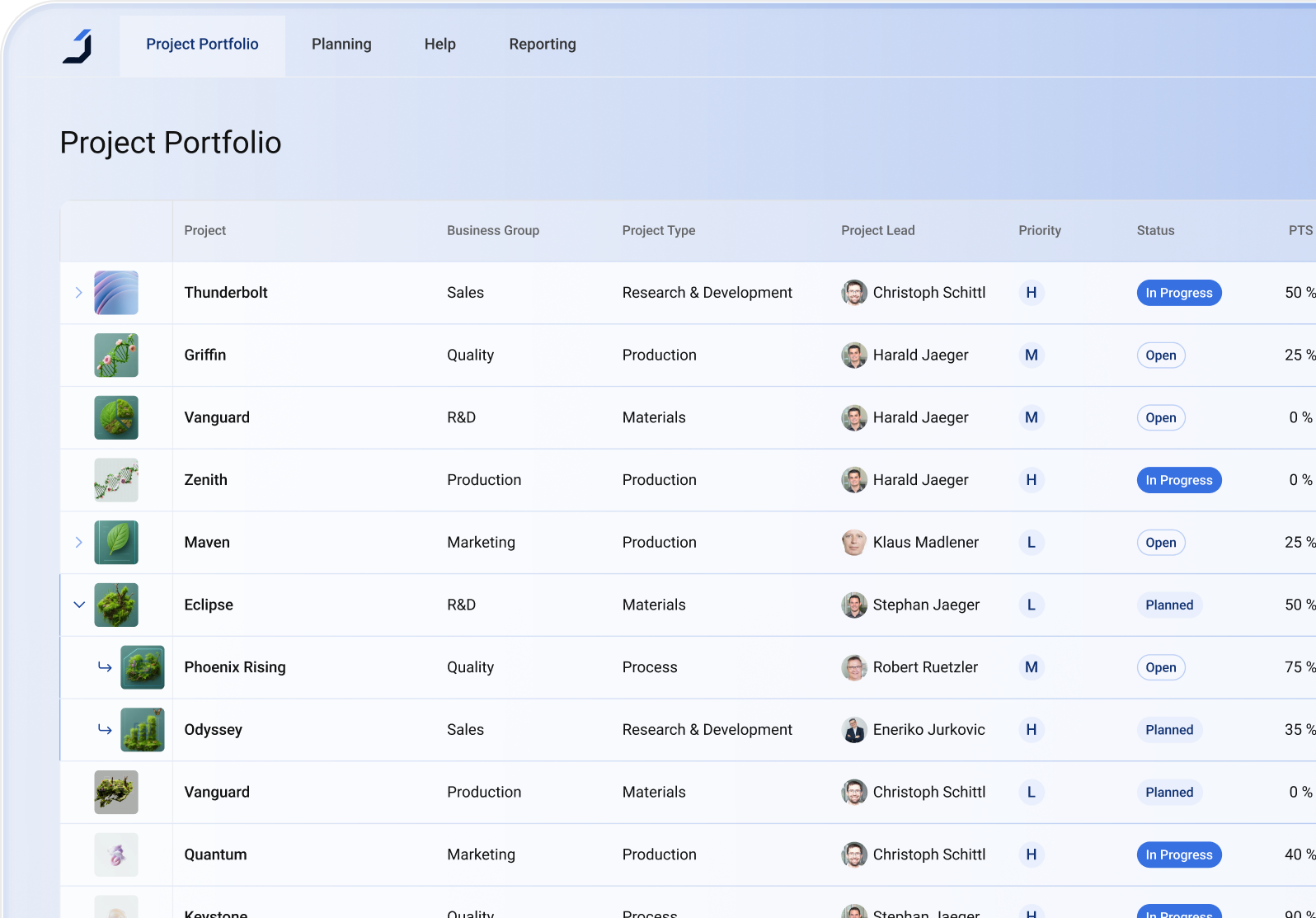Click Stephan Jaeger's avatar in Eclipse row
The width and height of the screenshot is (1316, 918).
click(x=854, y=605)
